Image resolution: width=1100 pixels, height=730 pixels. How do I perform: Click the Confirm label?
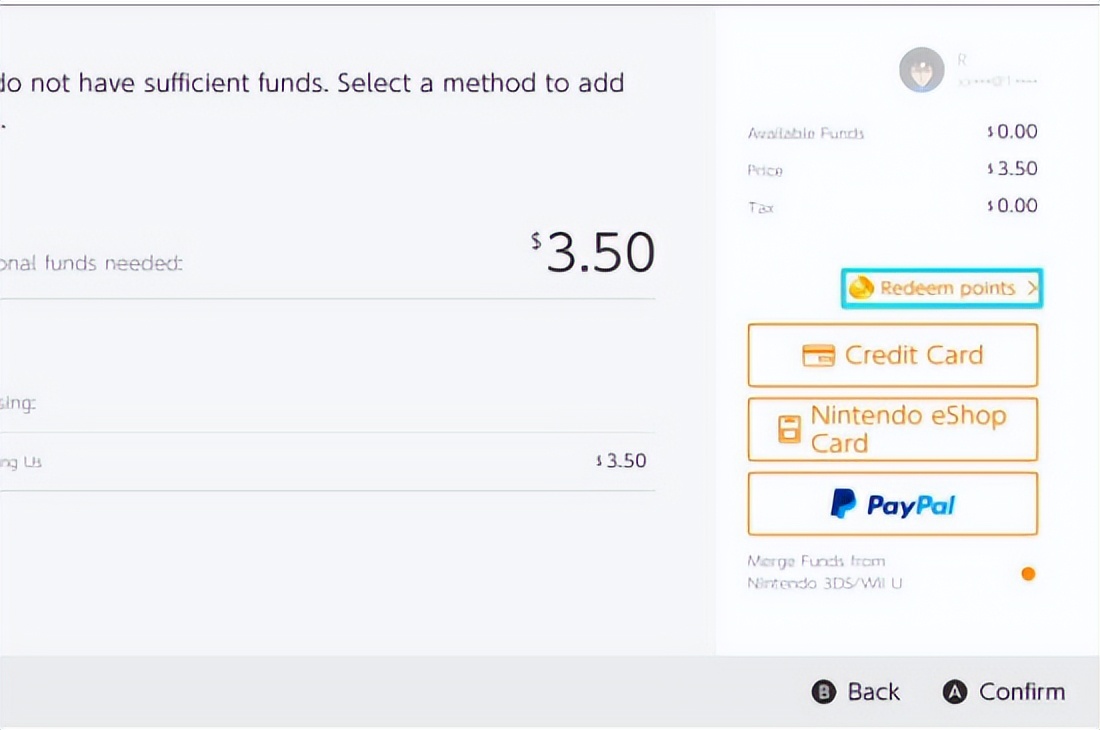point(1021,692)
